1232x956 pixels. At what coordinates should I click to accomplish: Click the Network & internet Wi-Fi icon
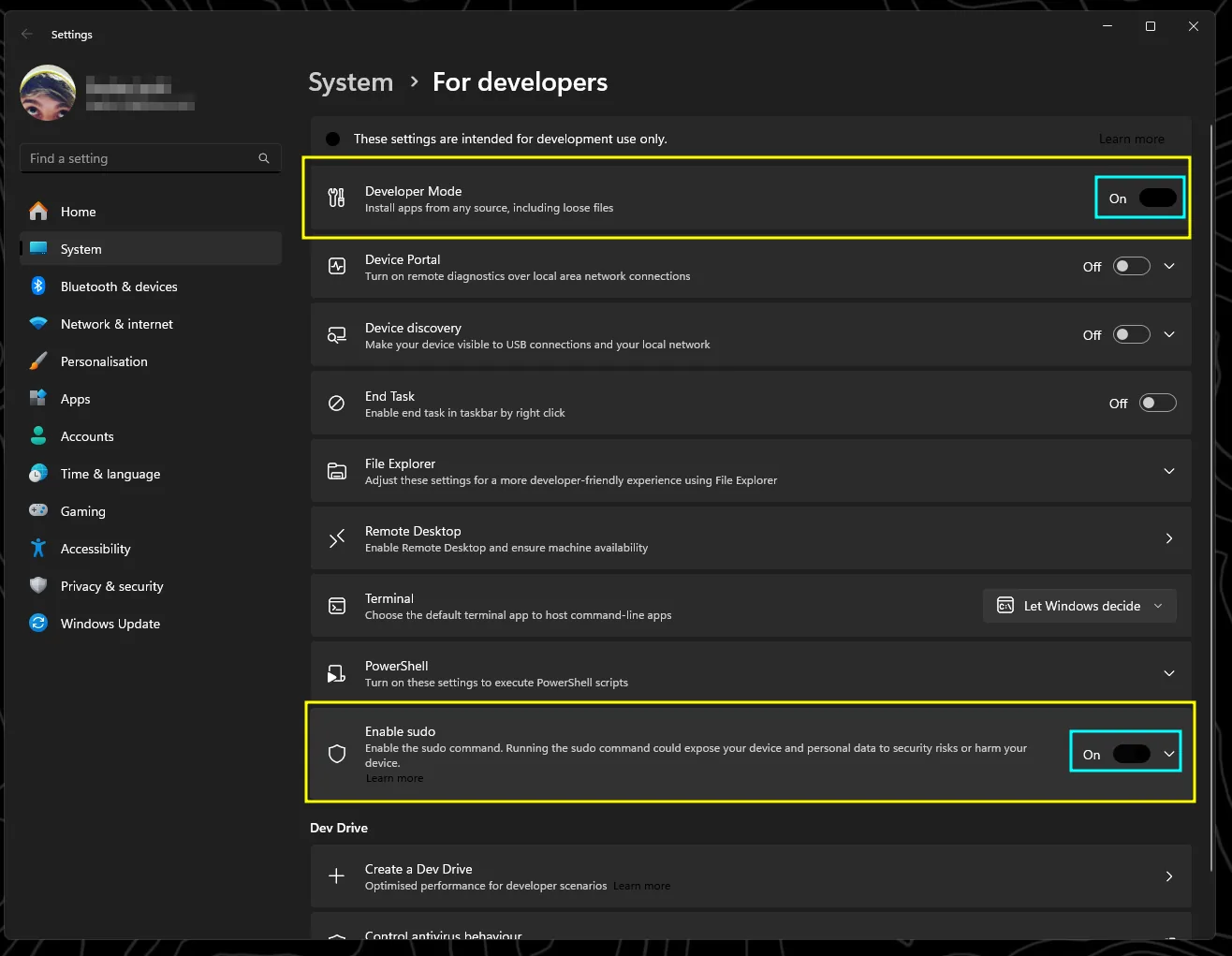(38, 324)
